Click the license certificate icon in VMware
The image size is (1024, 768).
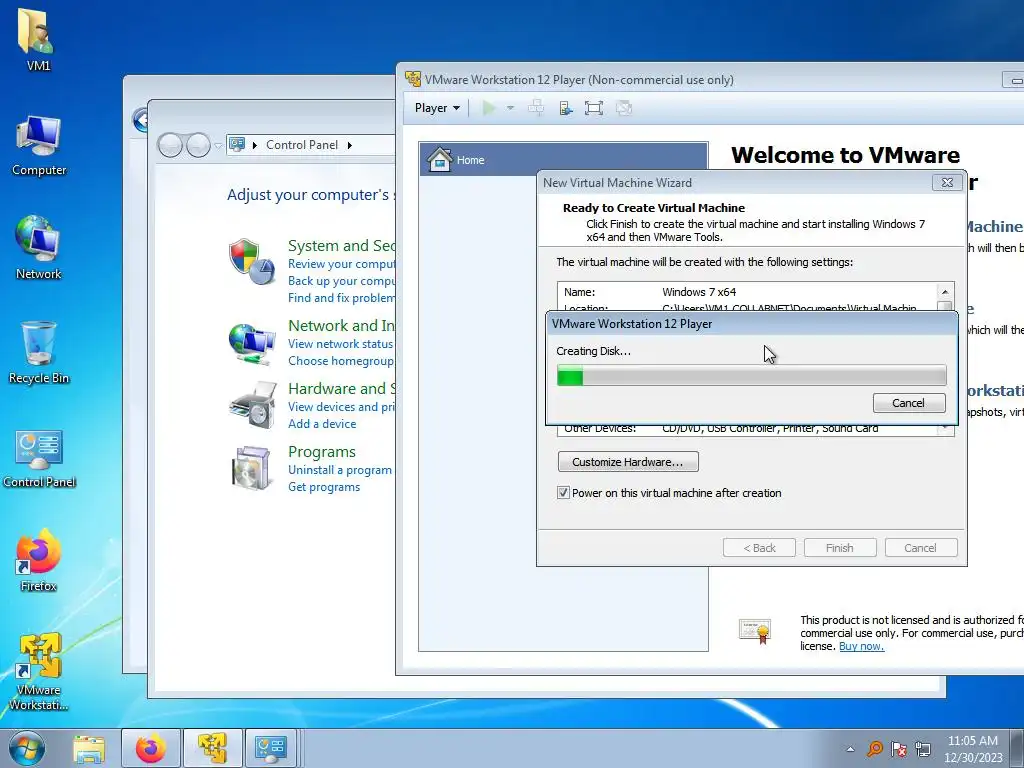click(x=755, y=631)
